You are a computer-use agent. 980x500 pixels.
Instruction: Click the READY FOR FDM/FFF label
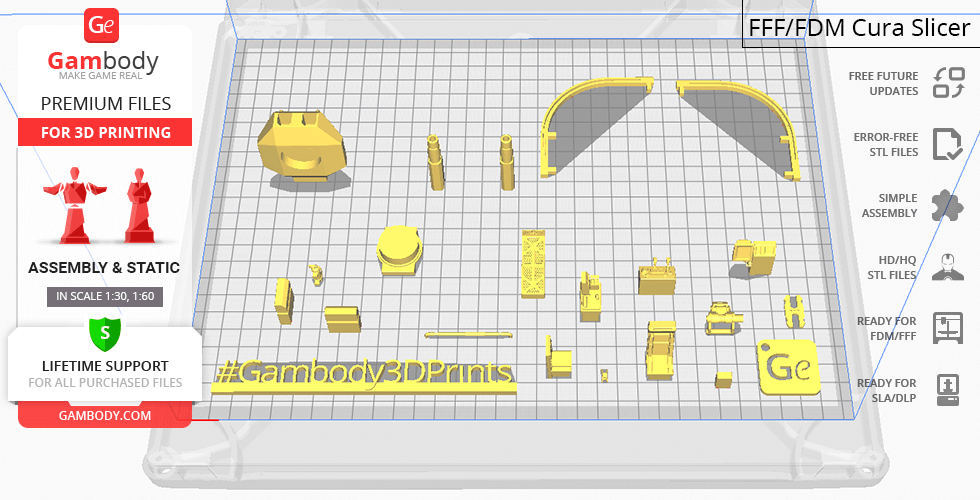(886, 328)
